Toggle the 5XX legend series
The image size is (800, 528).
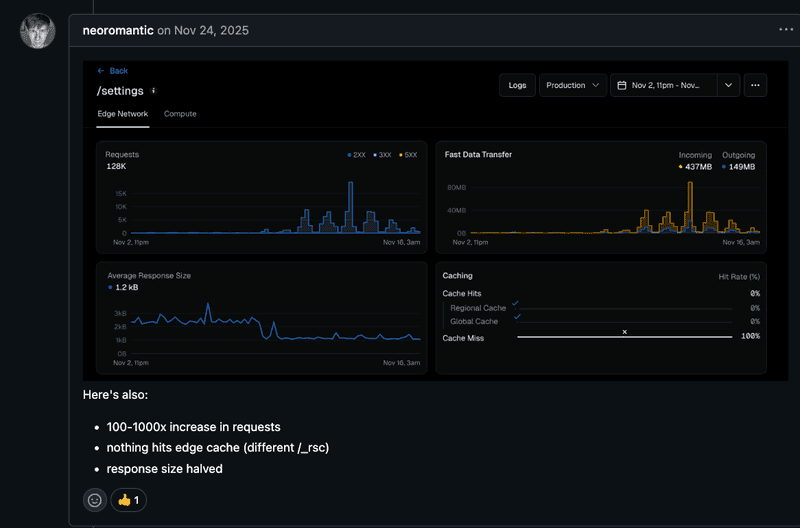pos(408,155)
